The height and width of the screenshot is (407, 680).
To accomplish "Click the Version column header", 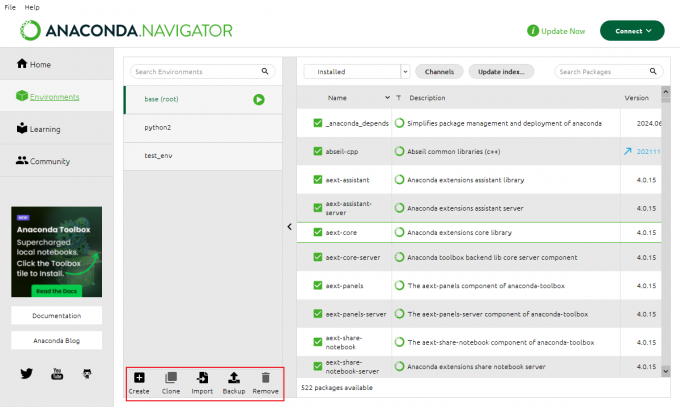I will pos(637,98).
